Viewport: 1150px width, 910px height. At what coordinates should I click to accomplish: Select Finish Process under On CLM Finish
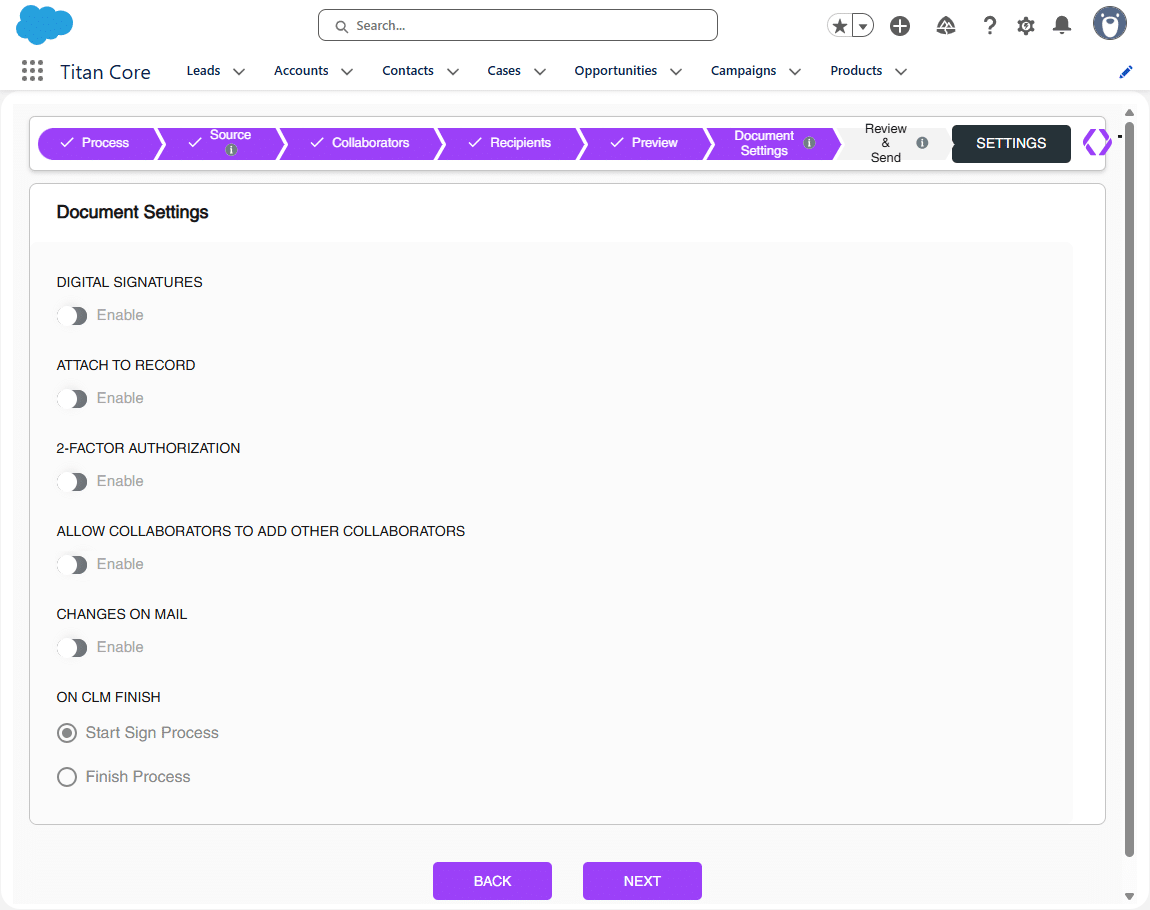pyautogui.click(x=66, y=777)
